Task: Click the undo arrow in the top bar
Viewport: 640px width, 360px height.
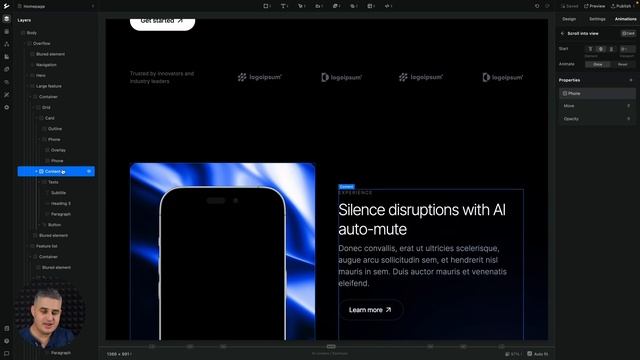Action: click(537, 6)
